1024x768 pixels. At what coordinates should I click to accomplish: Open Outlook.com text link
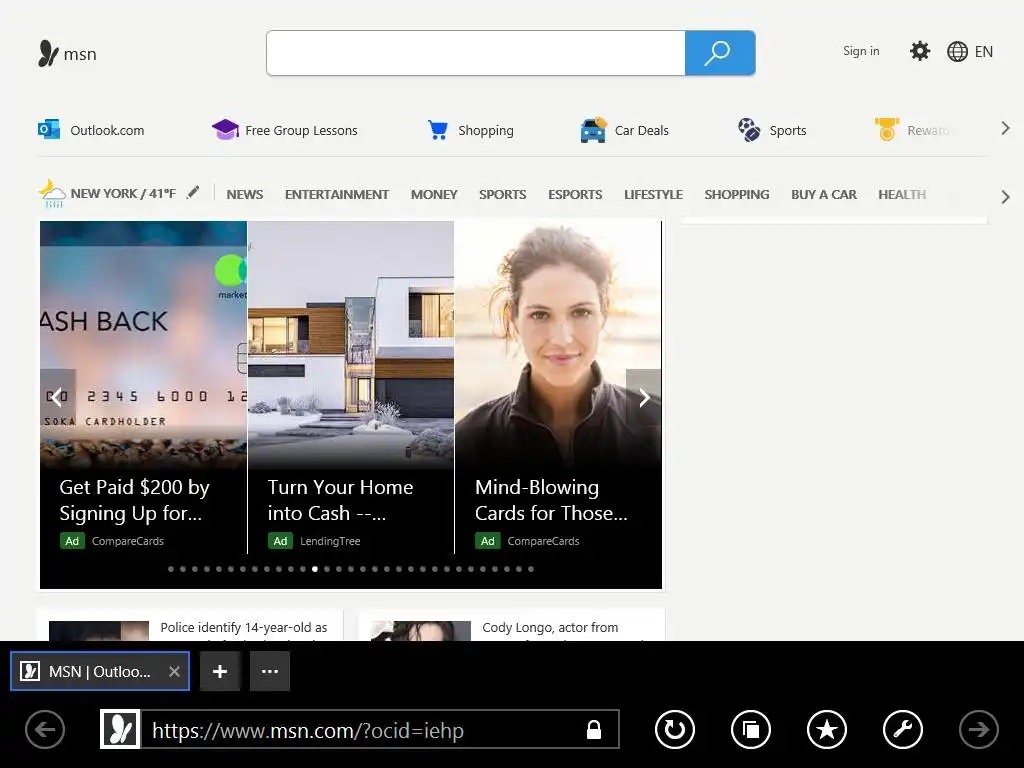point(107,131)
